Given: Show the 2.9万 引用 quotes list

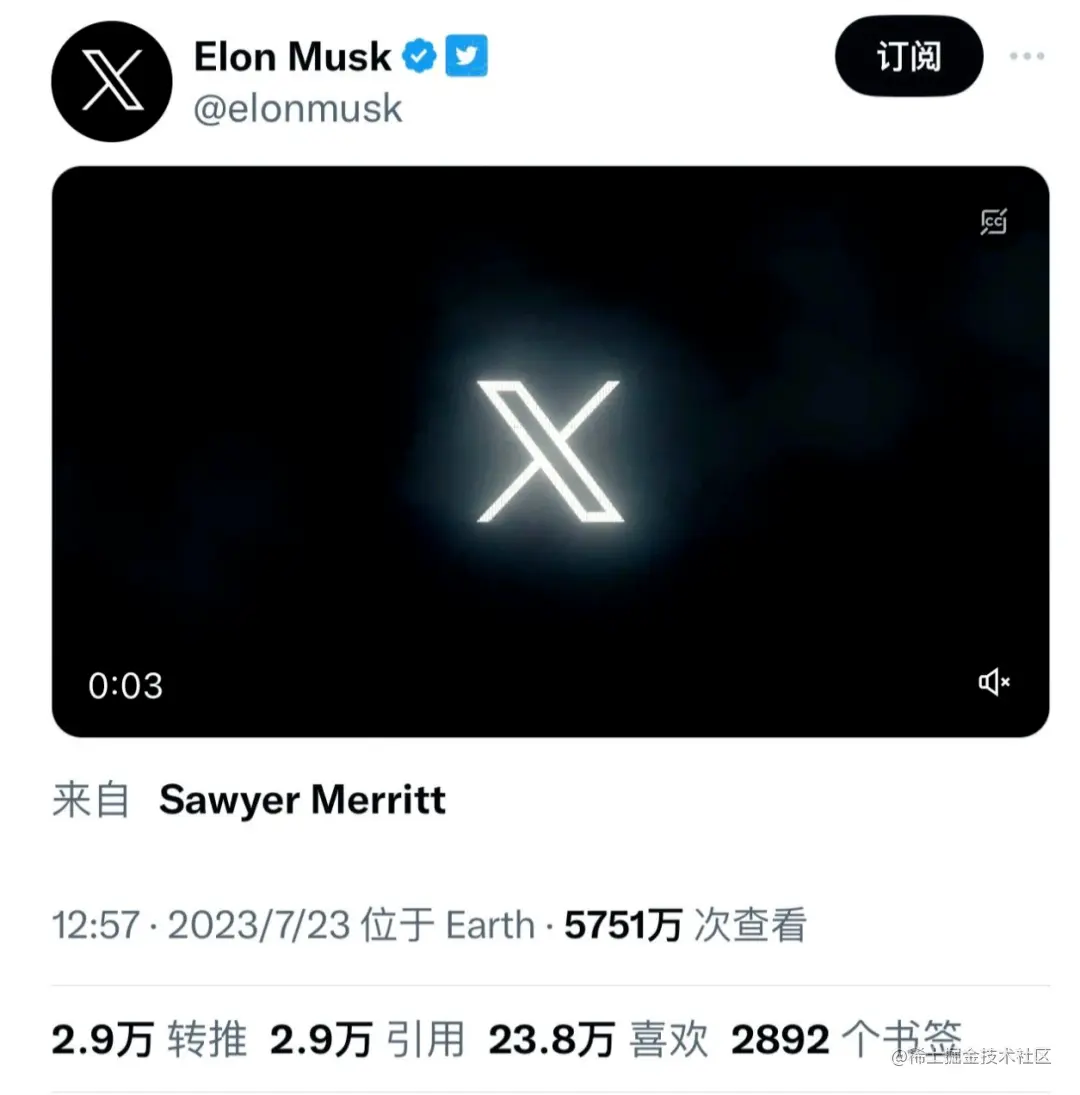Looking at the screenshot, I should (367, 1039).
